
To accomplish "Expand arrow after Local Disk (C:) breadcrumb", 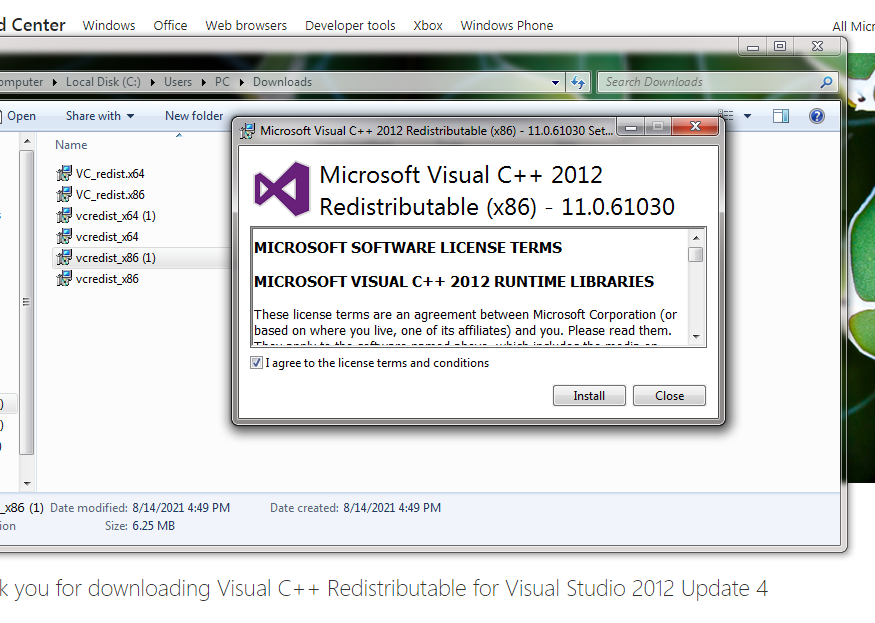I will 152,83.
